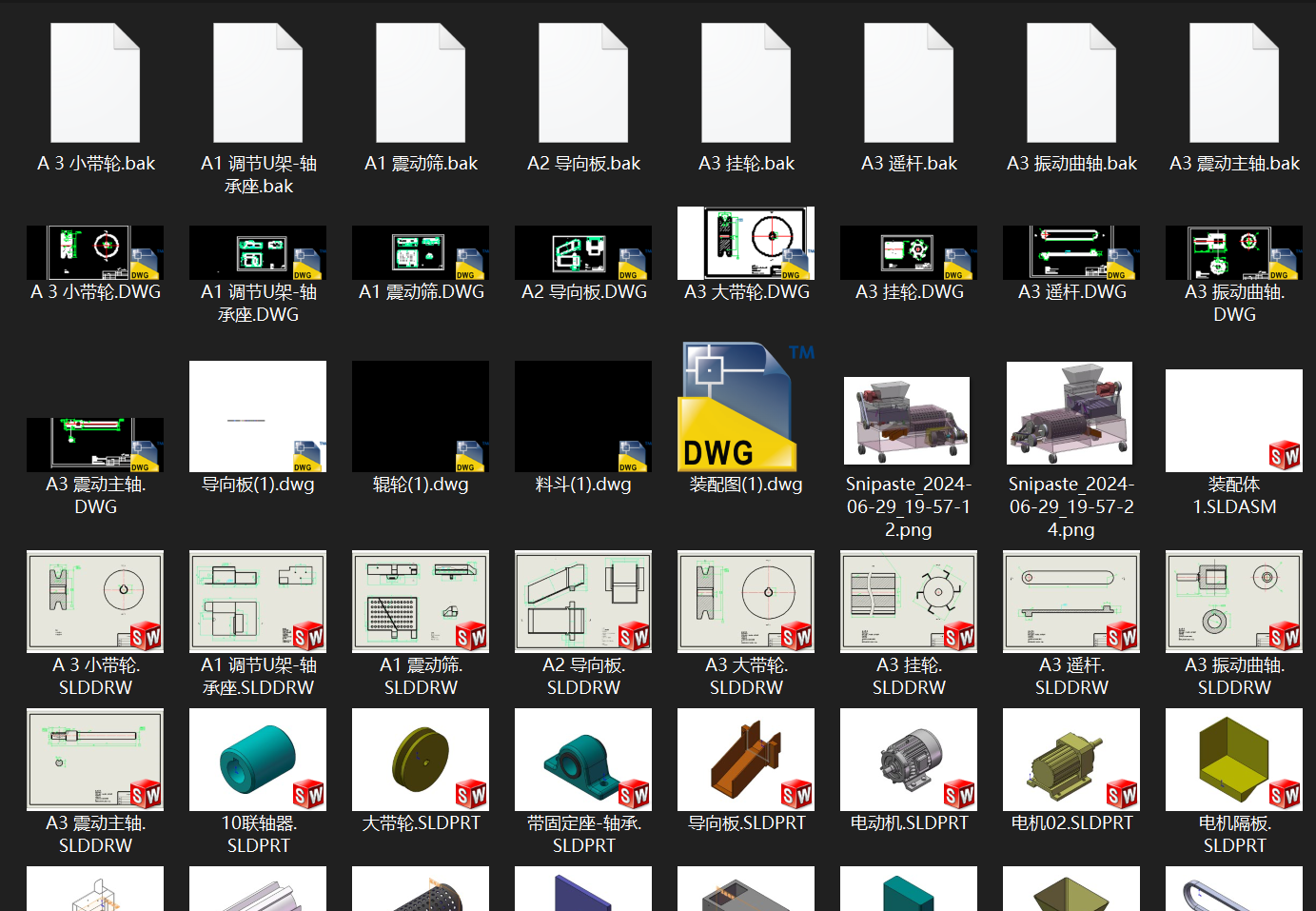Select the A 3 小带轮.DWG thumbnail
The width and height of the screenshot is (1316, 911).
95,252
